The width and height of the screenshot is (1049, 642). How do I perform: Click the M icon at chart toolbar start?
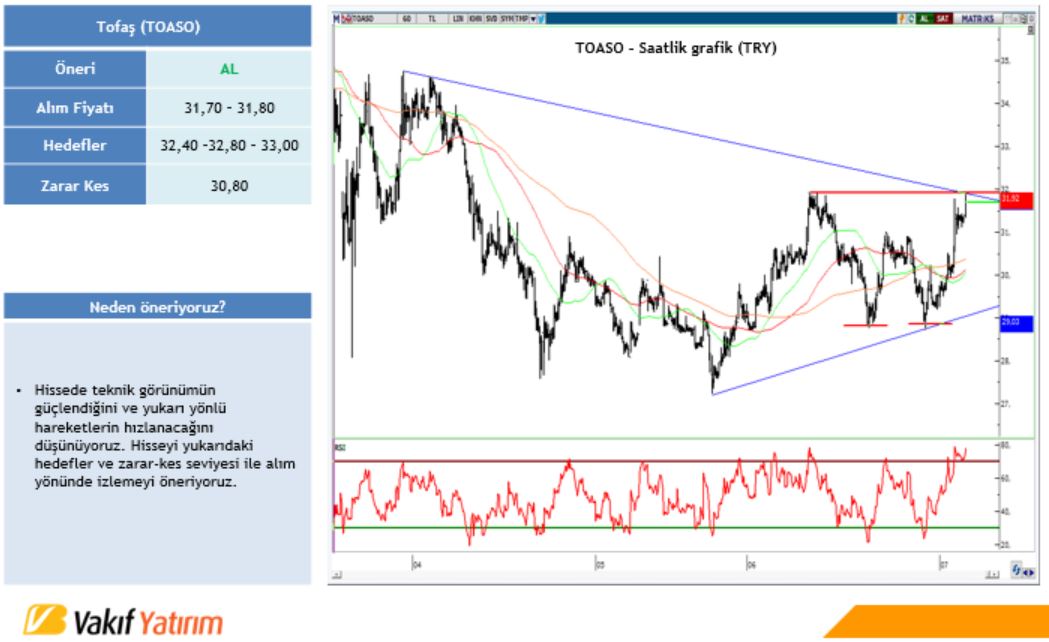[337, 19]
